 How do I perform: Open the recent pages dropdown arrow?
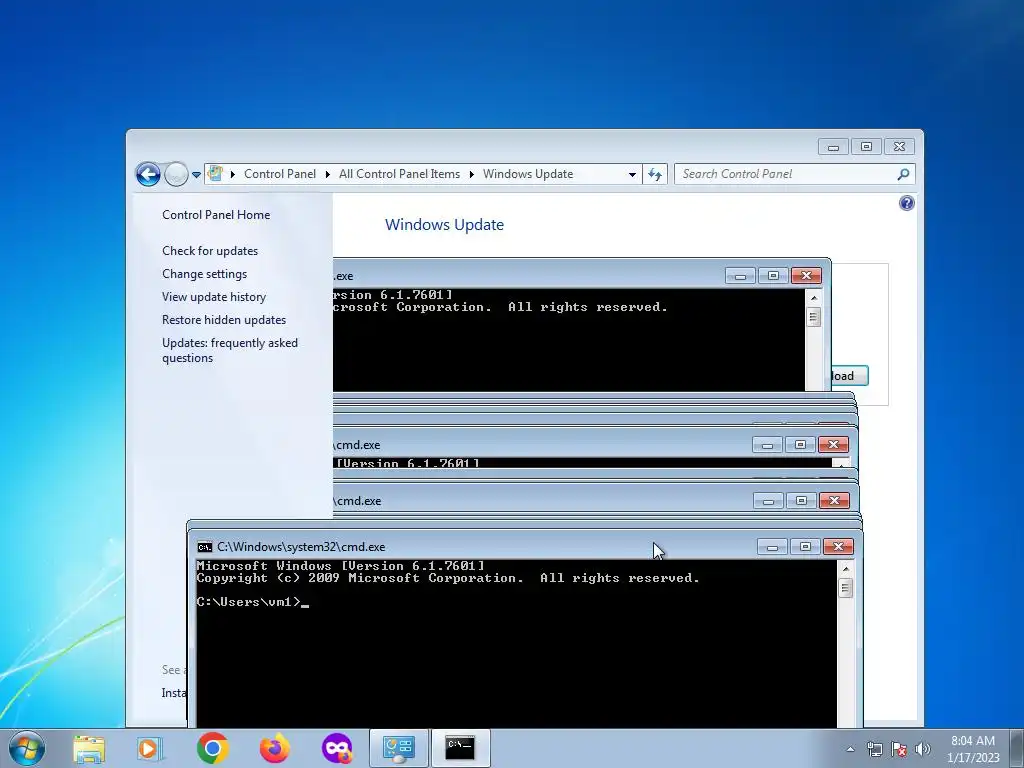pyautogui.click(x=196, y=174)
